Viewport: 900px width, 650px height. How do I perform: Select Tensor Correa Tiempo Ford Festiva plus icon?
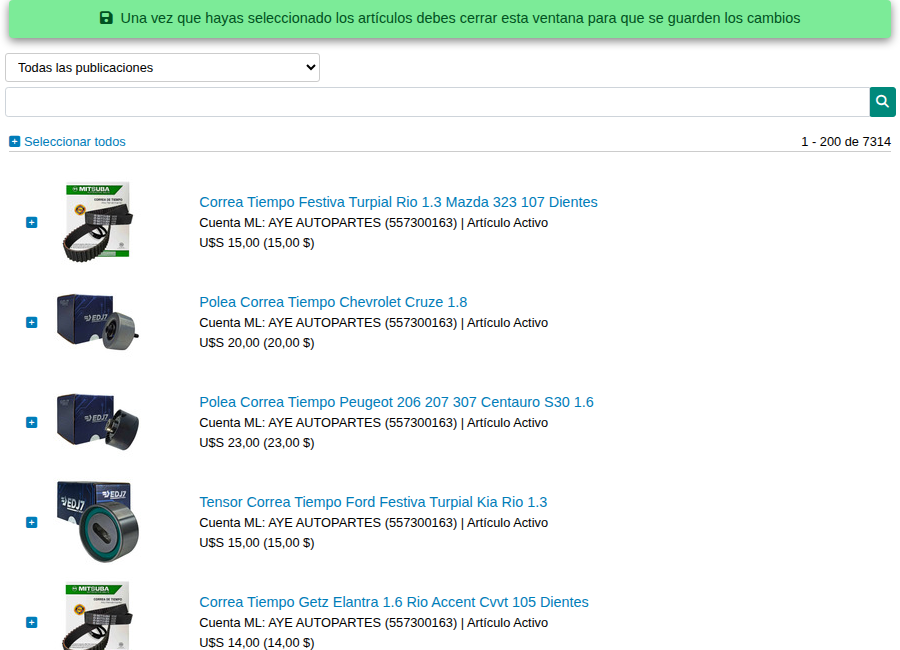point(32,522)
